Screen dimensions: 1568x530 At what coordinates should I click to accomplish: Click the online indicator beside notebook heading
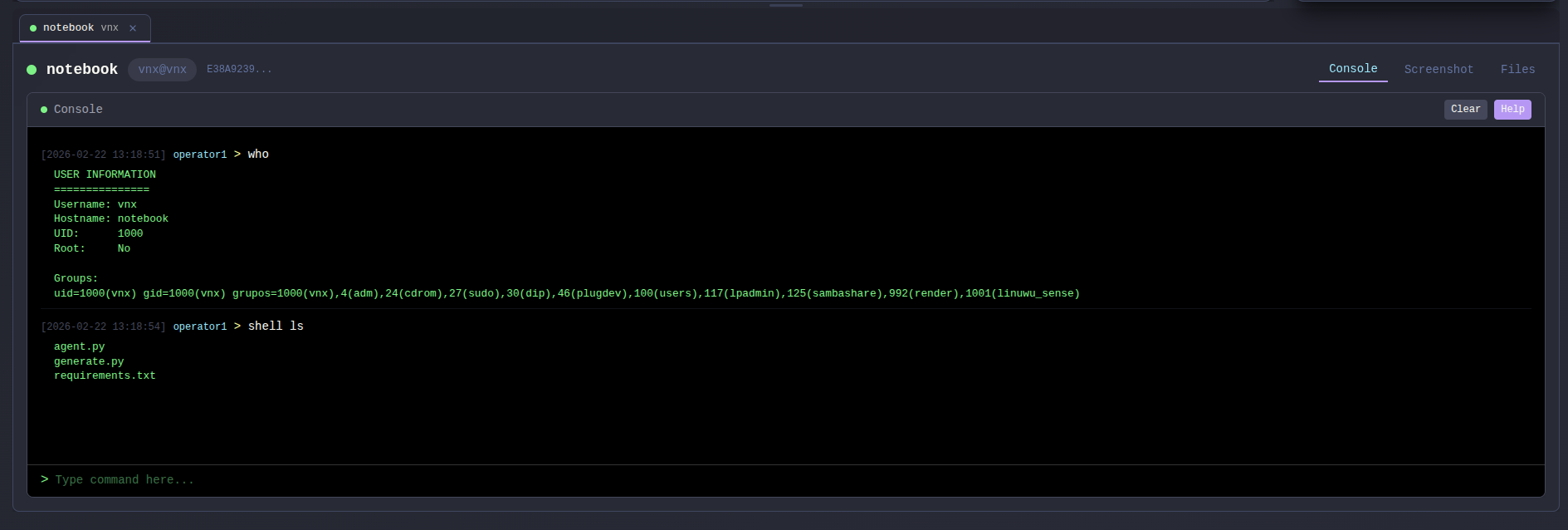tap(32, 70)
